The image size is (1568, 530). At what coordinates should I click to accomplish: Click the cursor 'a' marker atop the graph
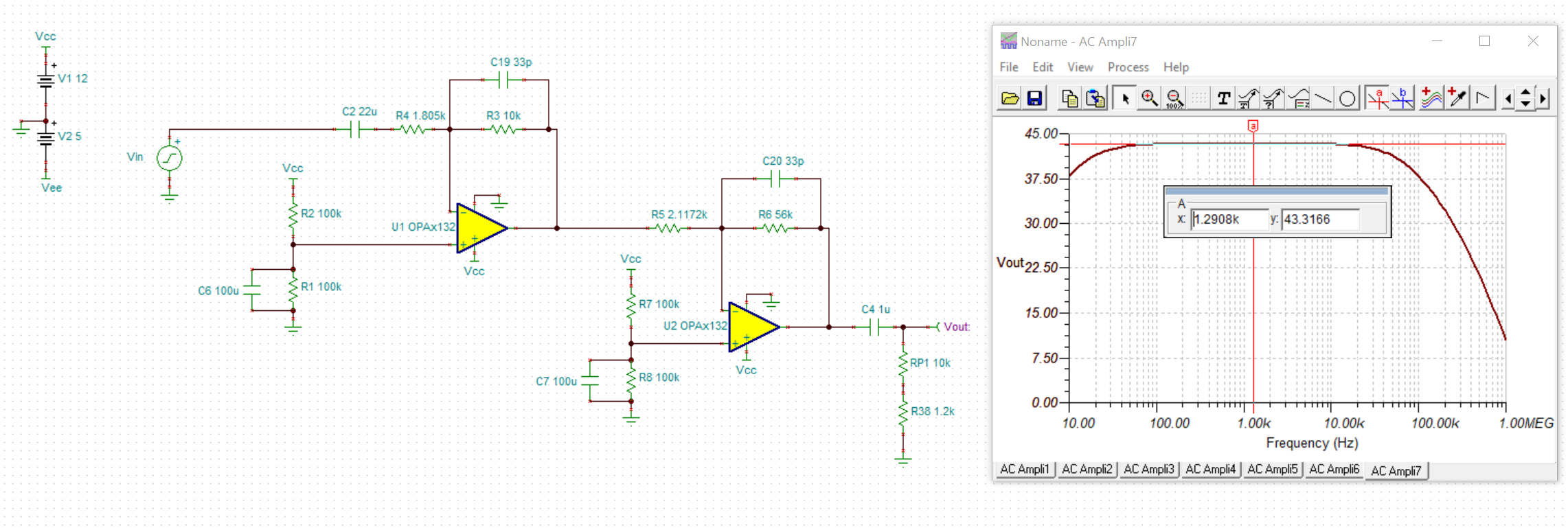[1253, 126]
